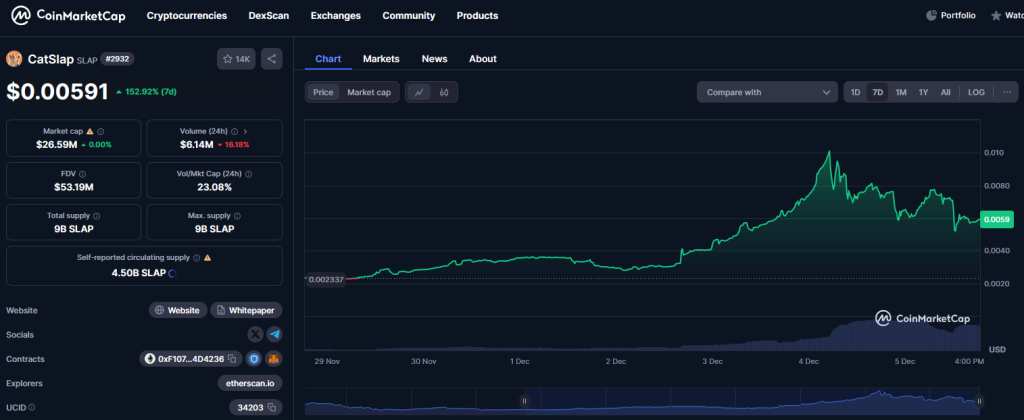Screen dimensions: 1024x420
Task: Open Exchanges menu in header
Action: pyautogui.click(x=336, y=16)
